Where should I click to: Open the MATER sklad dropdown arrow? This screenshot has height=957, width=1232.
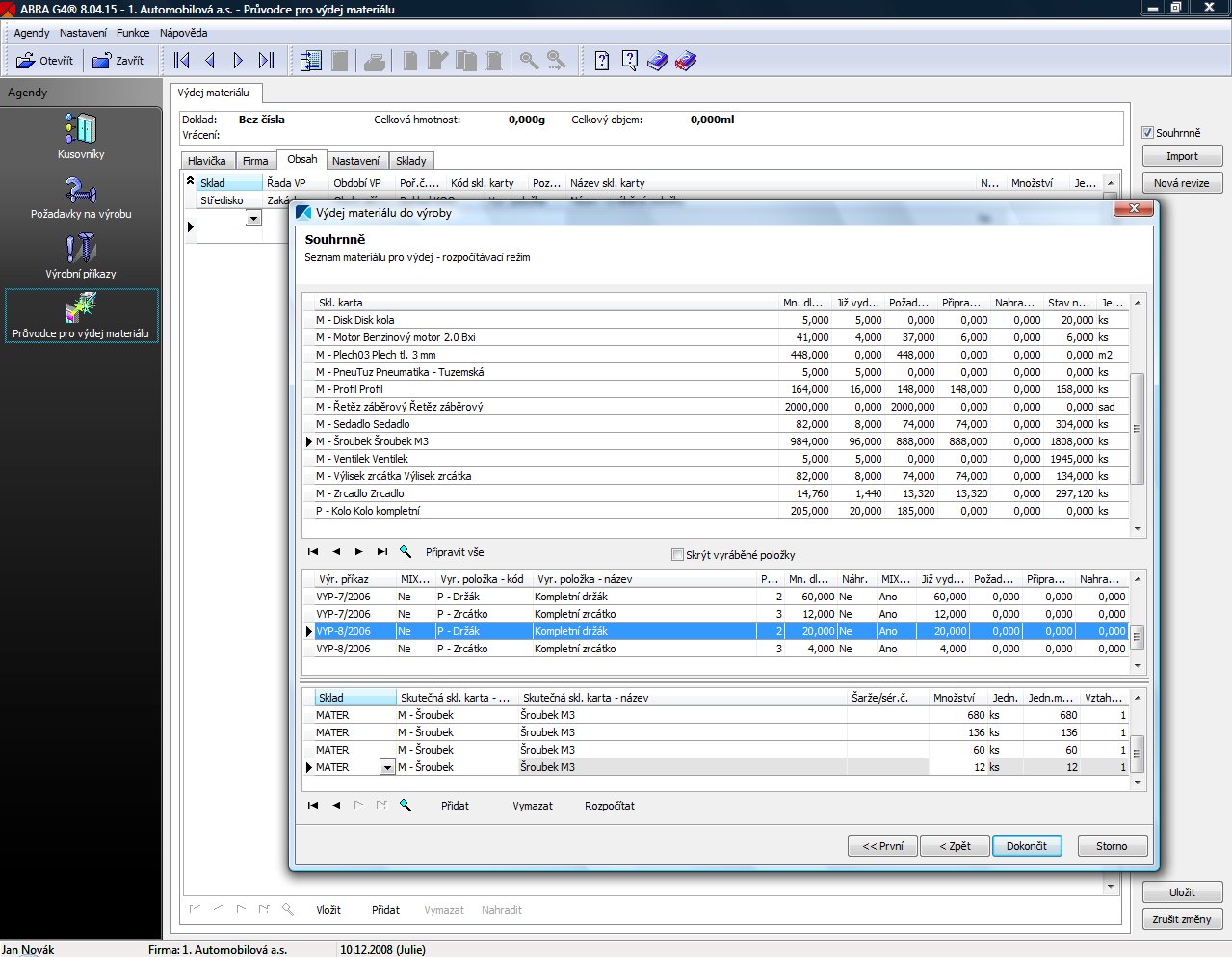click(x=387, y=768)
